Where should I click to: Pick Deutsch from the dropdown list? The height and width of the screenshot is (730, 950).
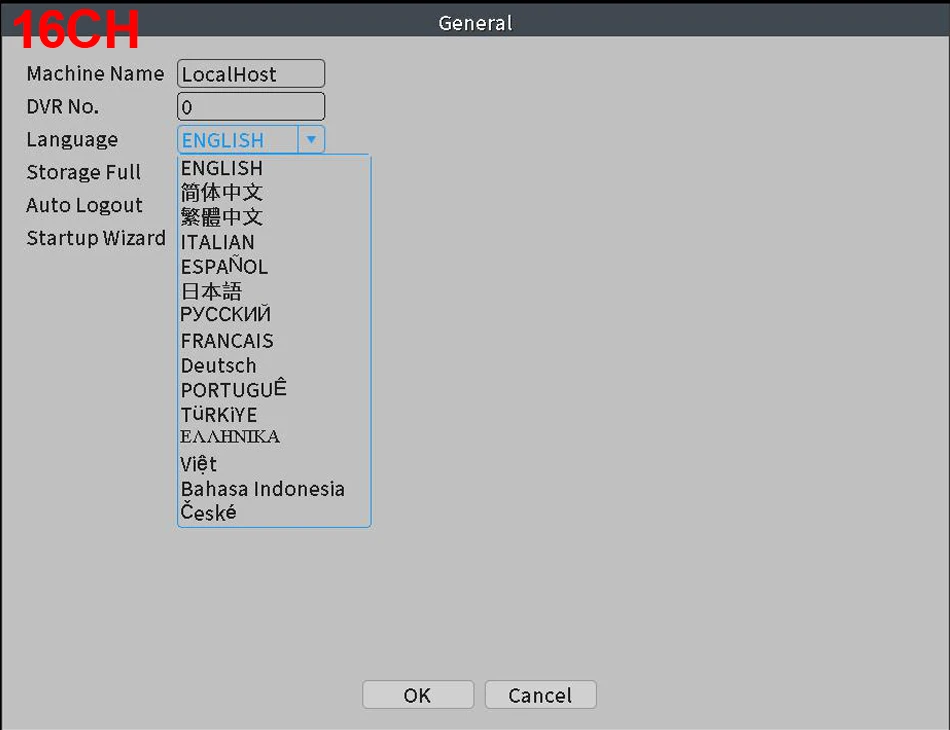pos(218,366)
